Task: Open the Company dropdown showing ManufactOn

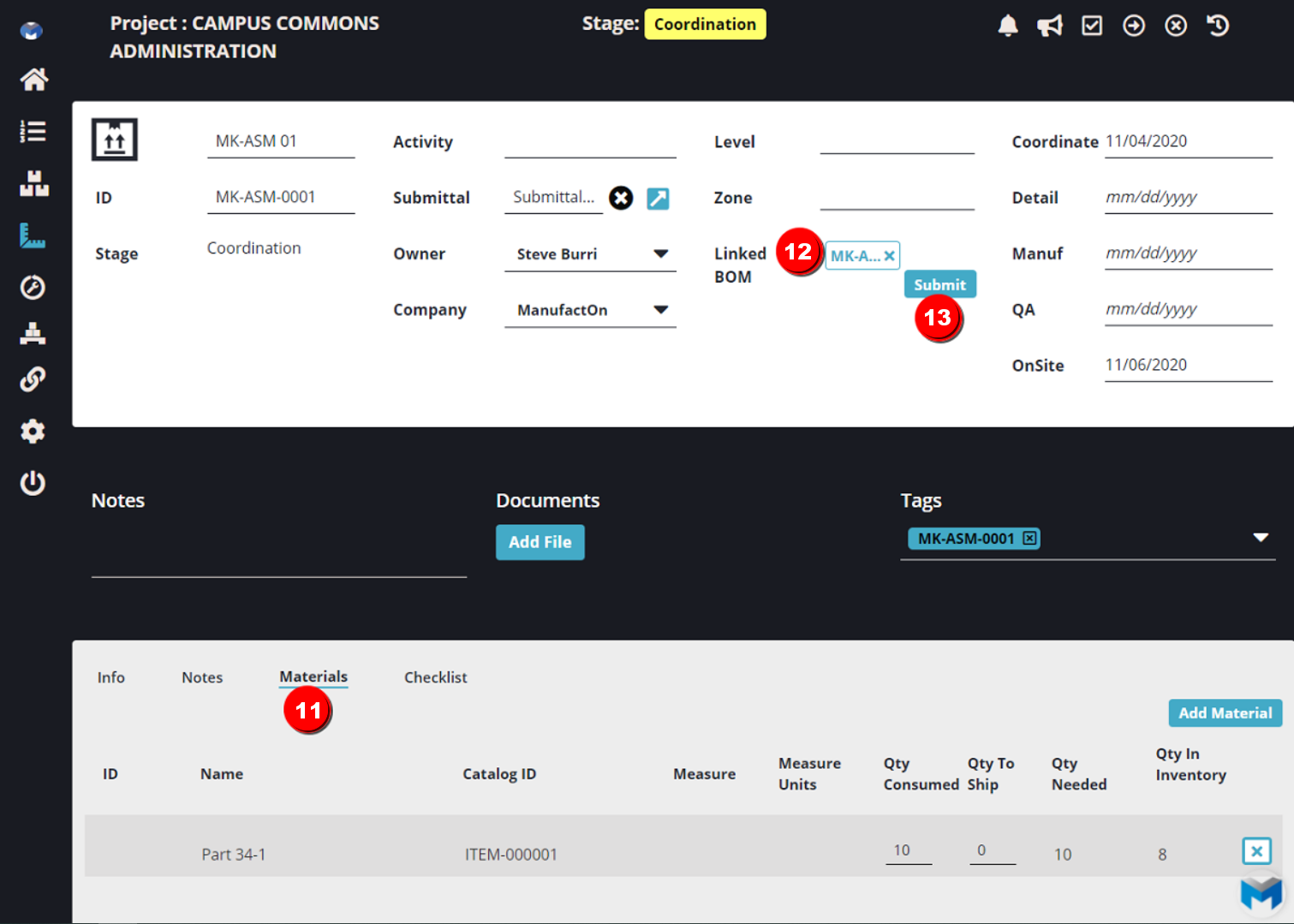Action: coord(660,310)
